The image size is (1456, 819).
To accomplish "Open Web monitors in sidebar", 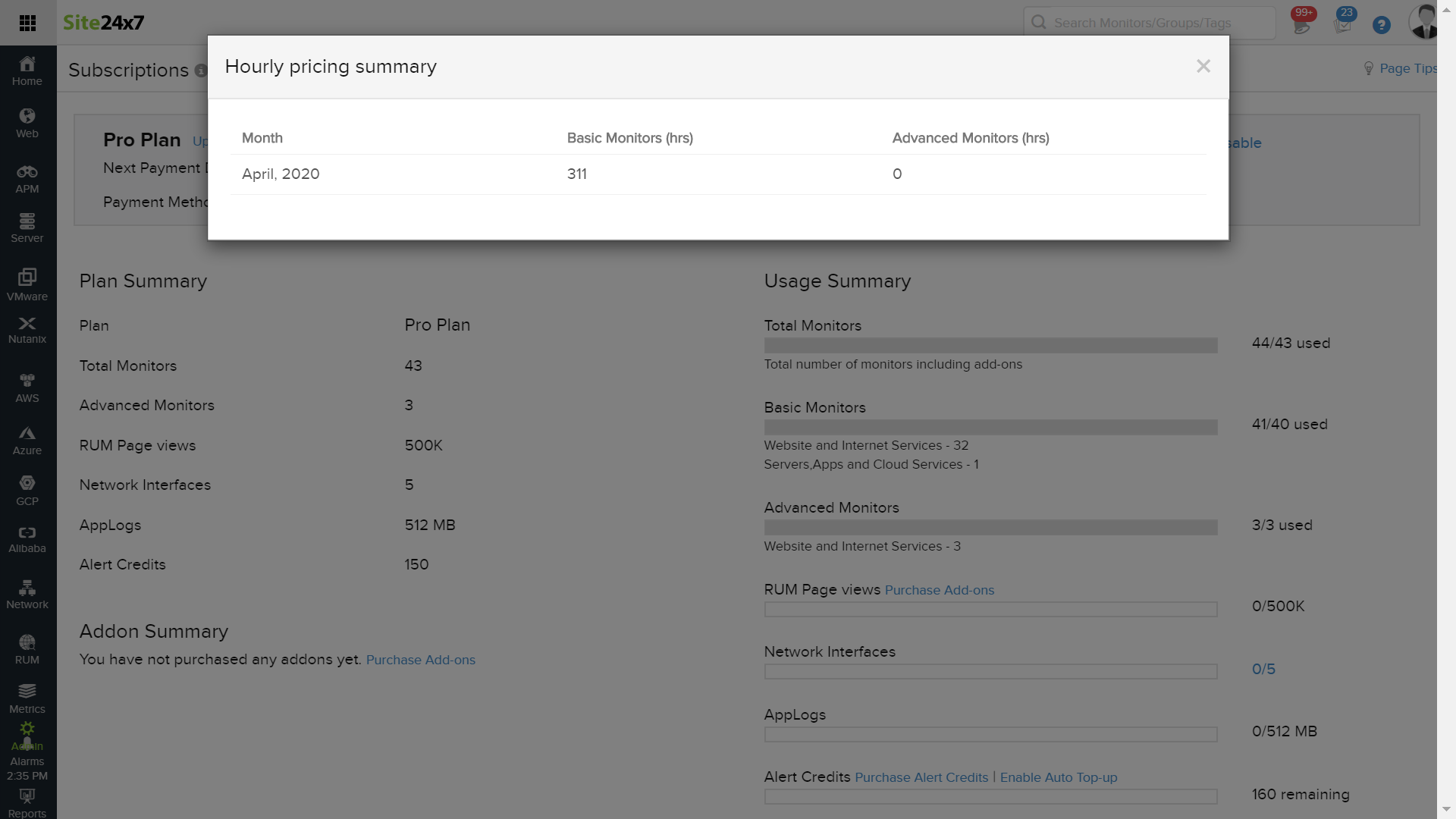I will point(27,124).
